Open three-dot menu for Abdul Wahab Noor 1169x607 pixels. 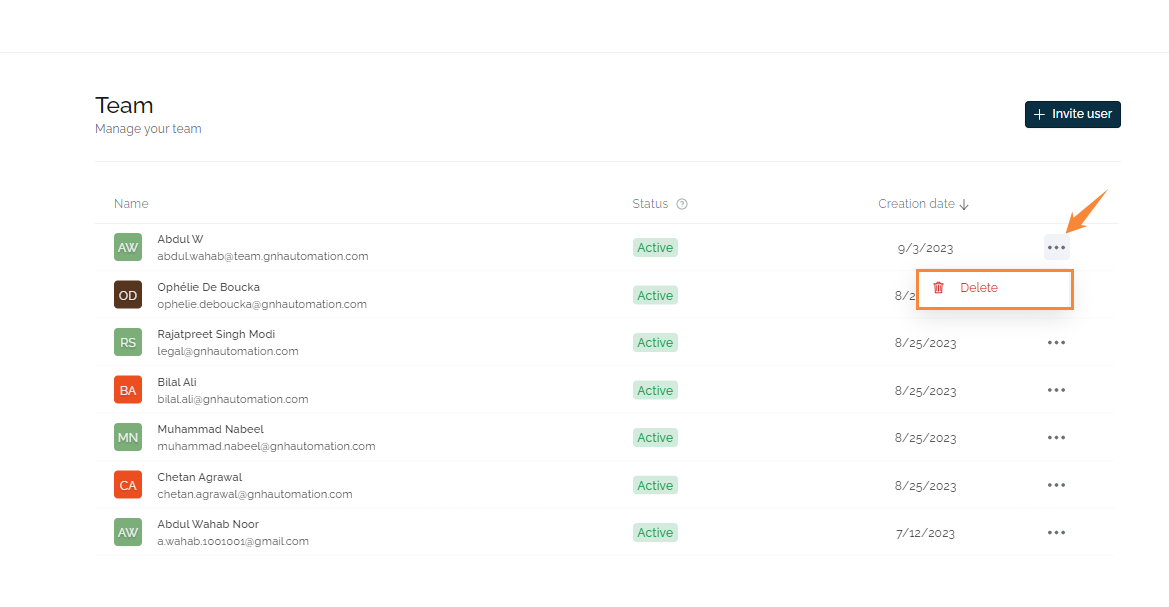(x=1056, y=533)
